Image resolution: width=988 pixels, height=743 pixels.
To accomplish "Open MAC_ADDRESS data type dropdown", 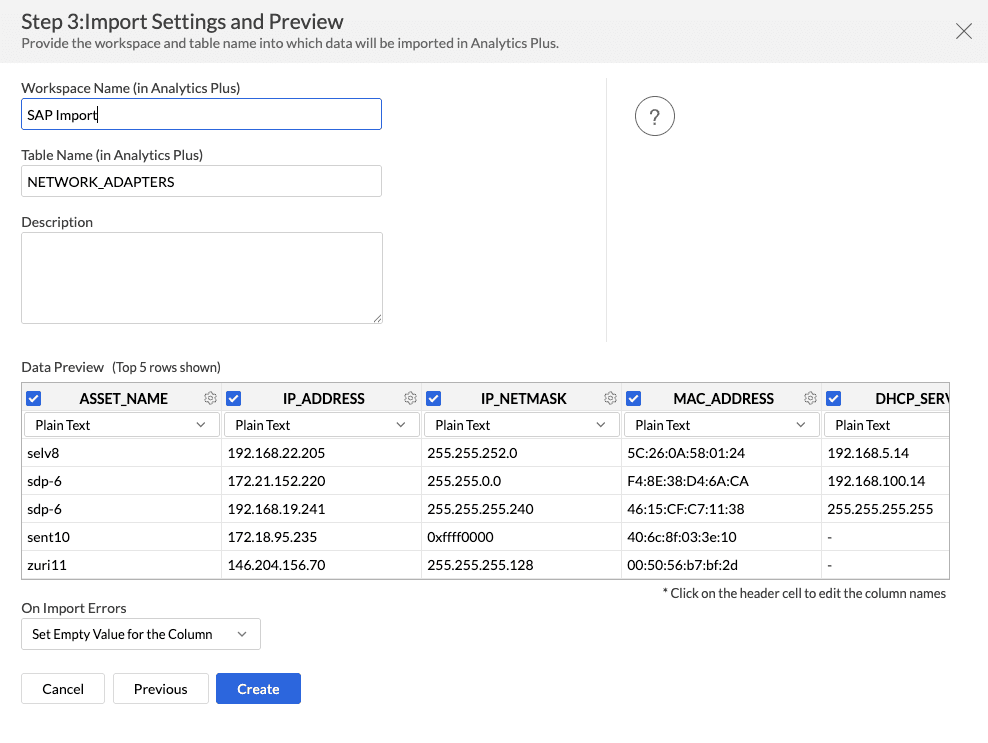I will (x=721, y=425).
